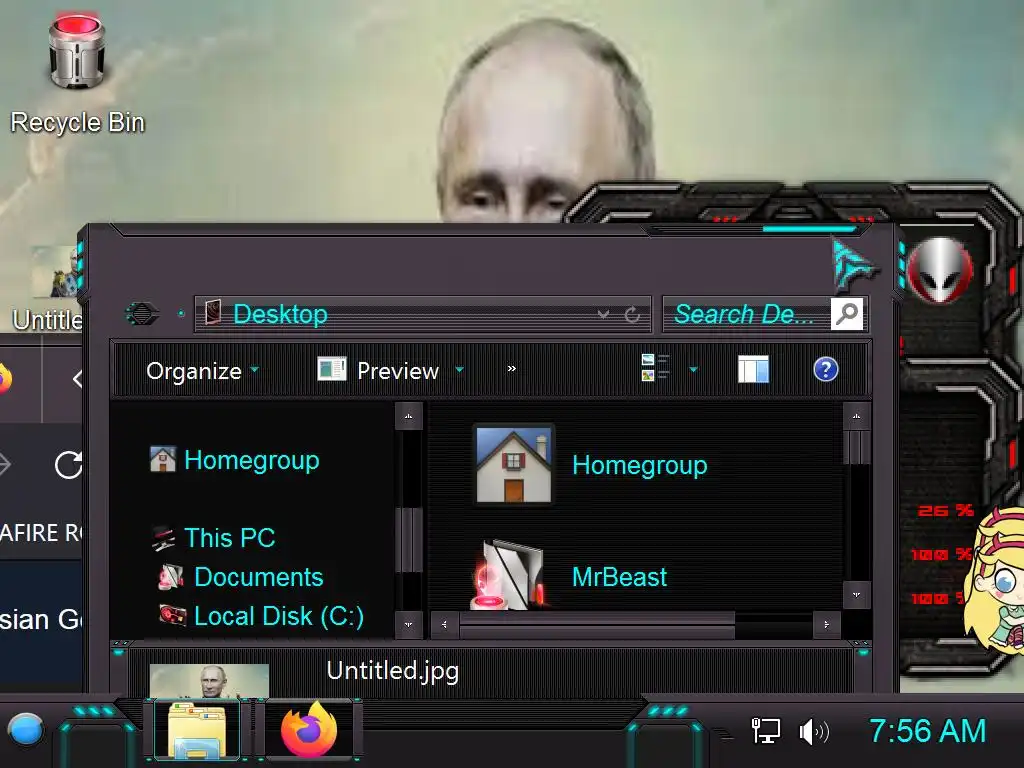Launch Firefox from the taskbar
The width and height of the screenshot is (1024, 768).
308,730
